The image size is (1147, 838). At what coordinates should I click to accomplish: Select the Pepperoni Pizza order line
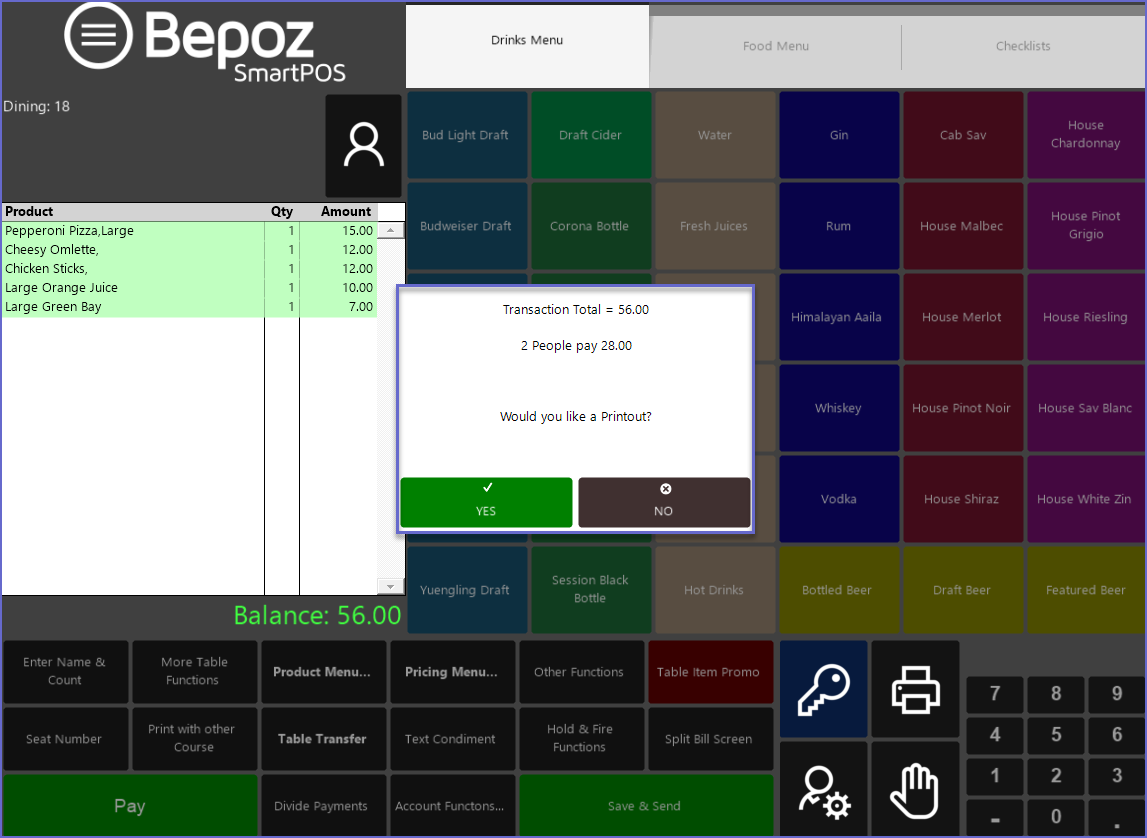[133, 231]
